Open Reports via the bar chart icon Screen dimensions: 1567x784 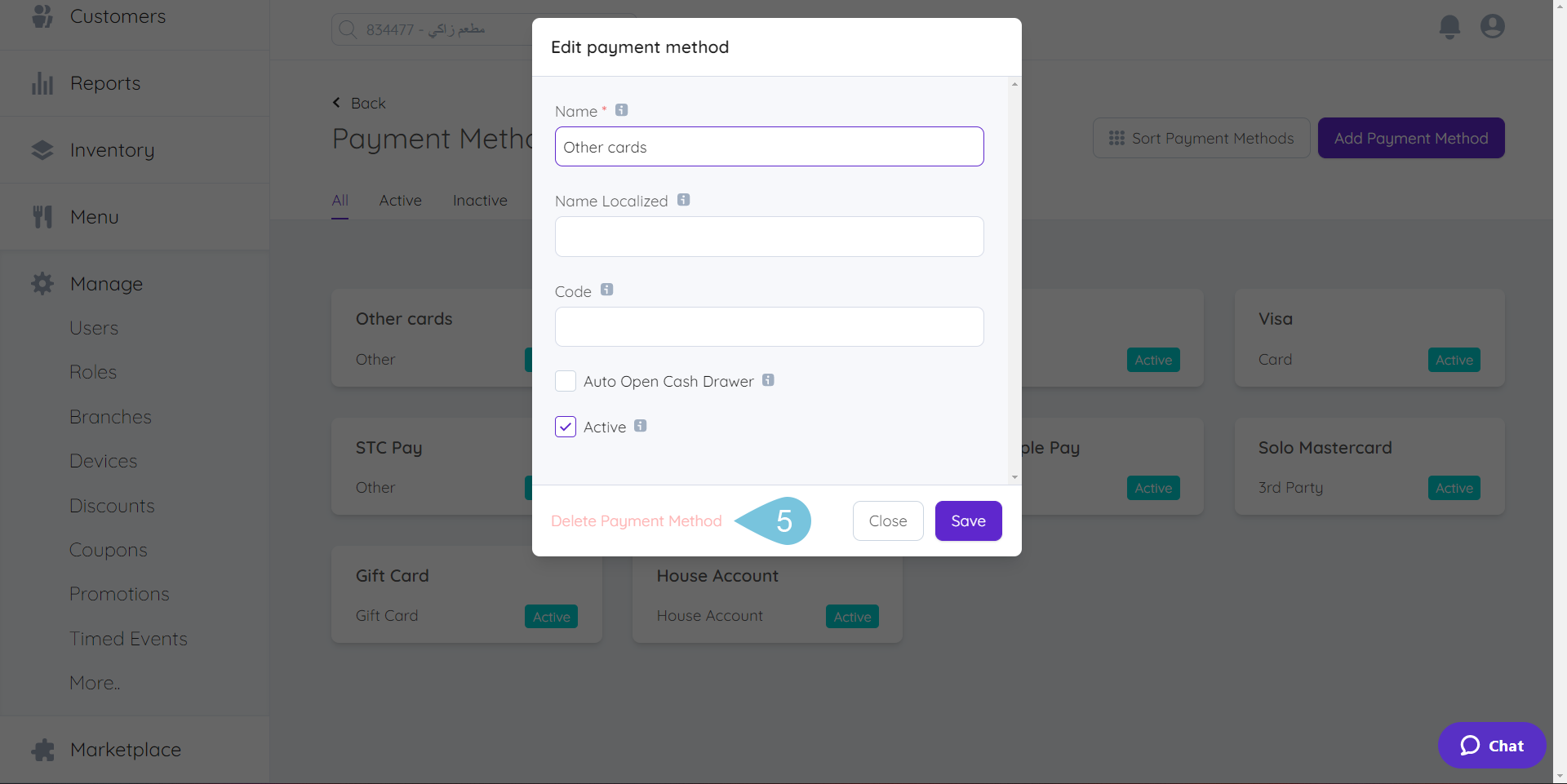[x=42, y=82]
